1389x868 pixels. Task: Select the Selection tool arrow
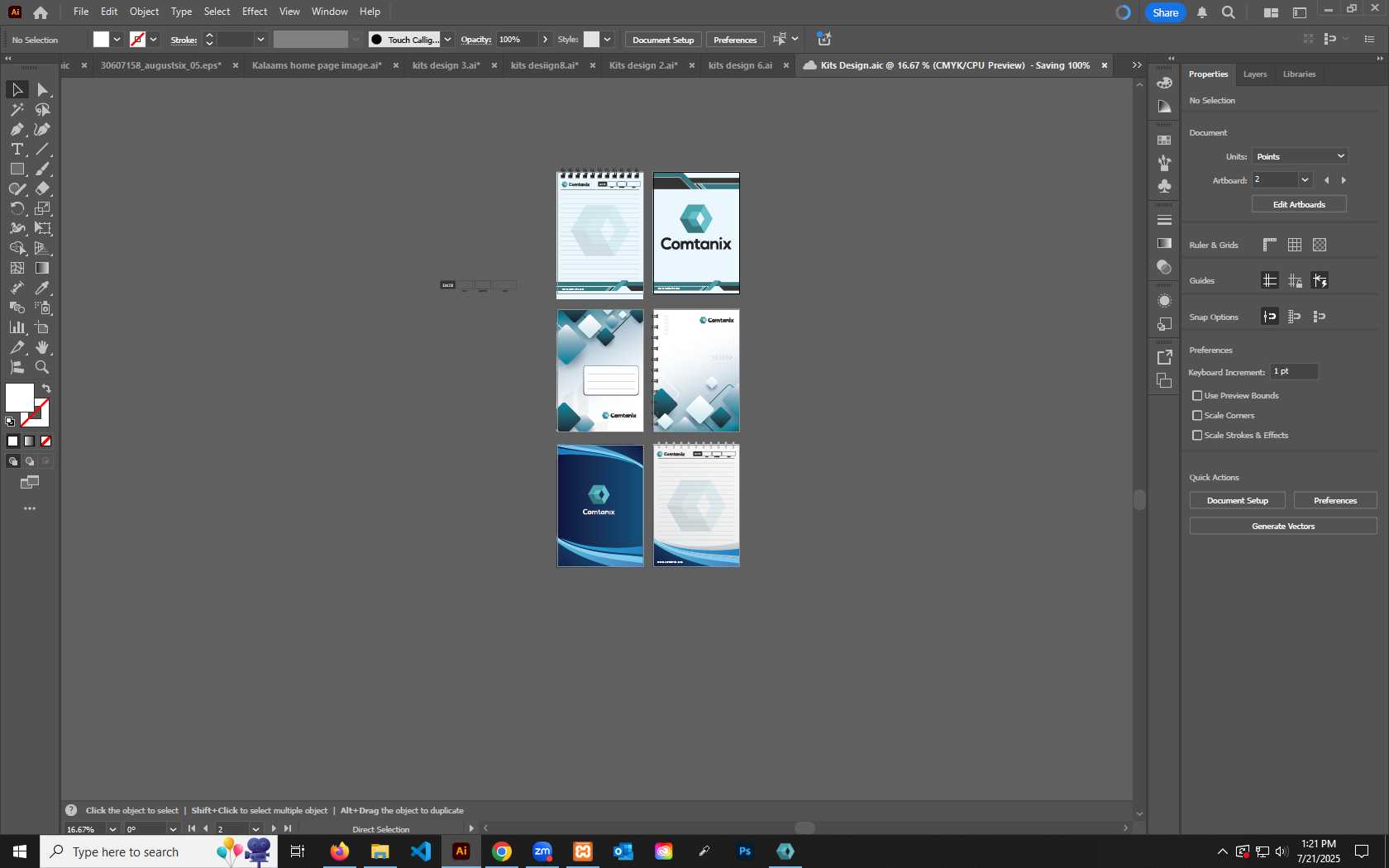(17, 89)
